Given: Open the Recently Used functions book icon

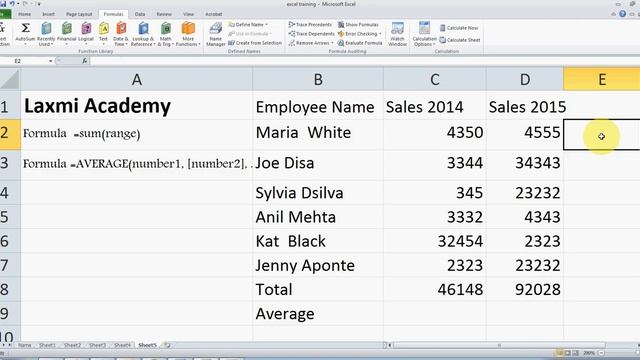Looking at the screenshot, I should coord(46,29).
